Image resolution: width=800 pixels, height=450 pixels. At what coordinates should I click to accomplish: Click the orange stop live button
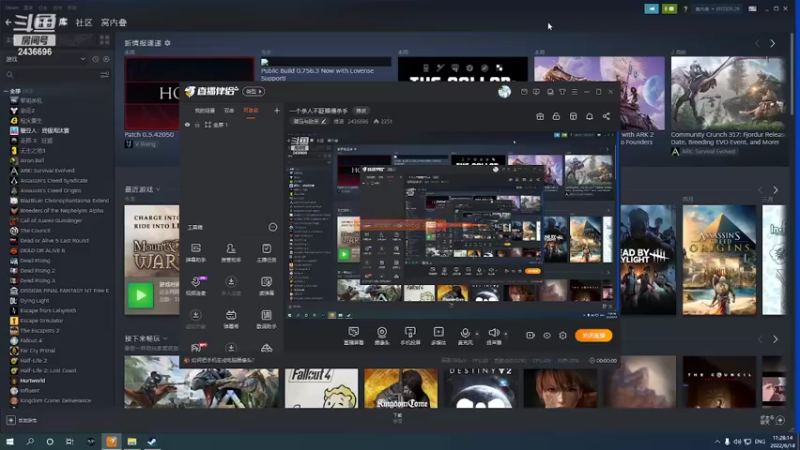(593, 335)
